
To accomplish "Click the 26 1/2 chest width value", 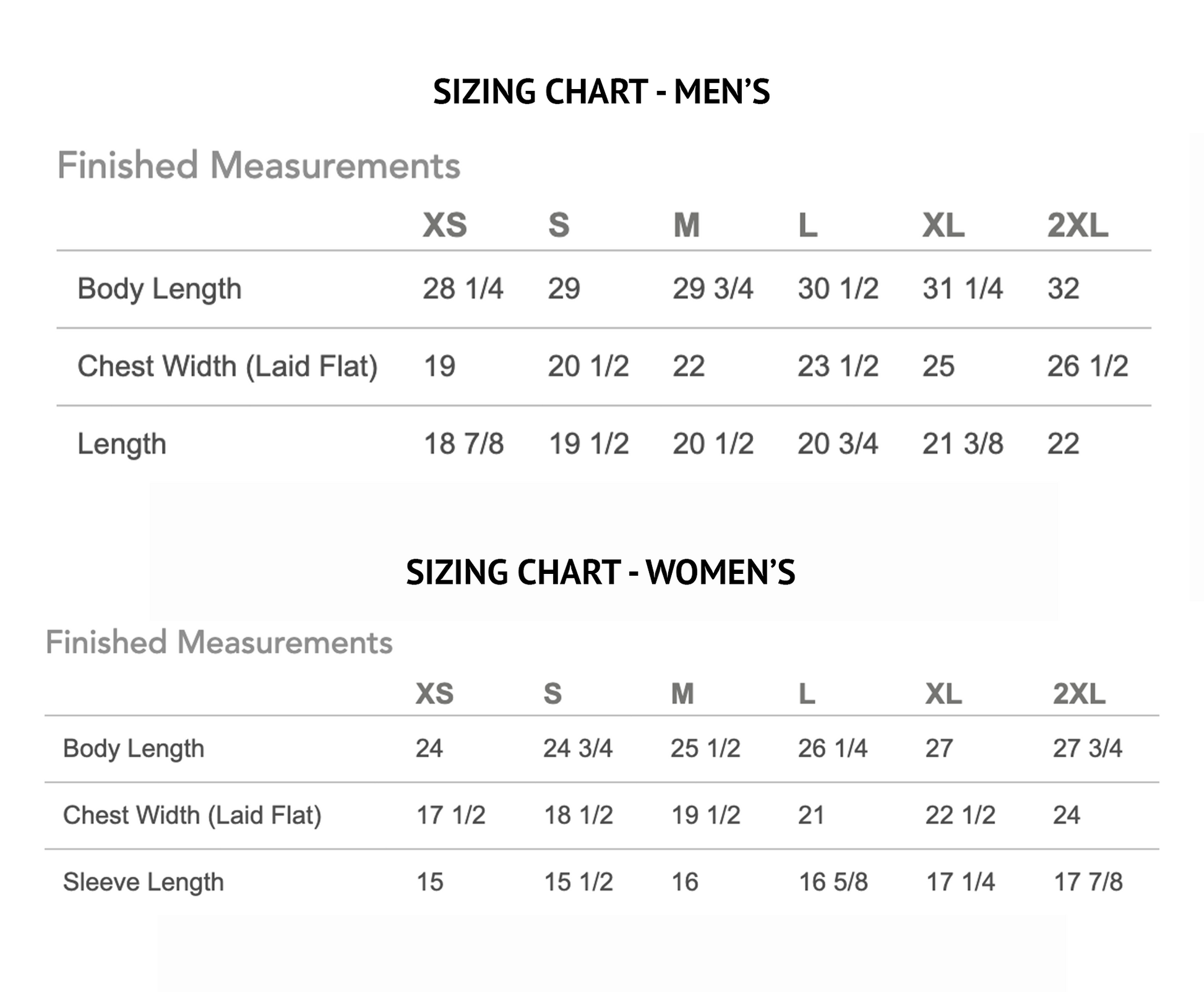I will pos(1087,366).
